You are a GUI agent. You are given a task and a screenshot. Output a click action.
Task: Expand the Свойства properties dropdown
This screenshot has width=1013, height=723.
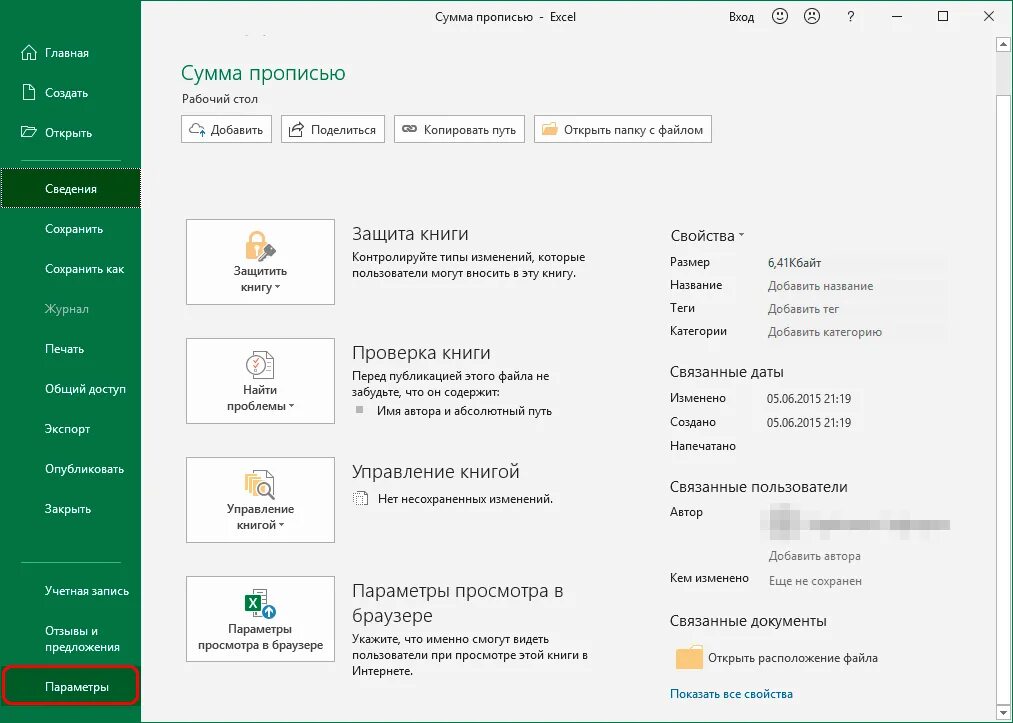(x=707, y=236)
